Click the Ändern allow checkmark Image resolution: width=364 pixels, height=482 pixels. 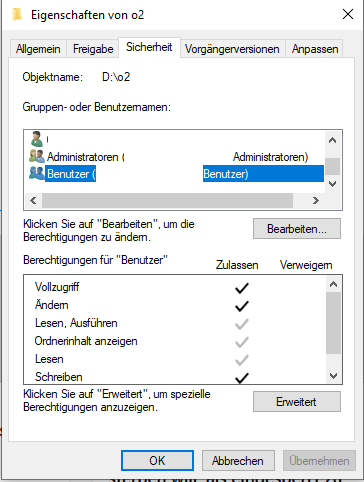click(242, 306)
